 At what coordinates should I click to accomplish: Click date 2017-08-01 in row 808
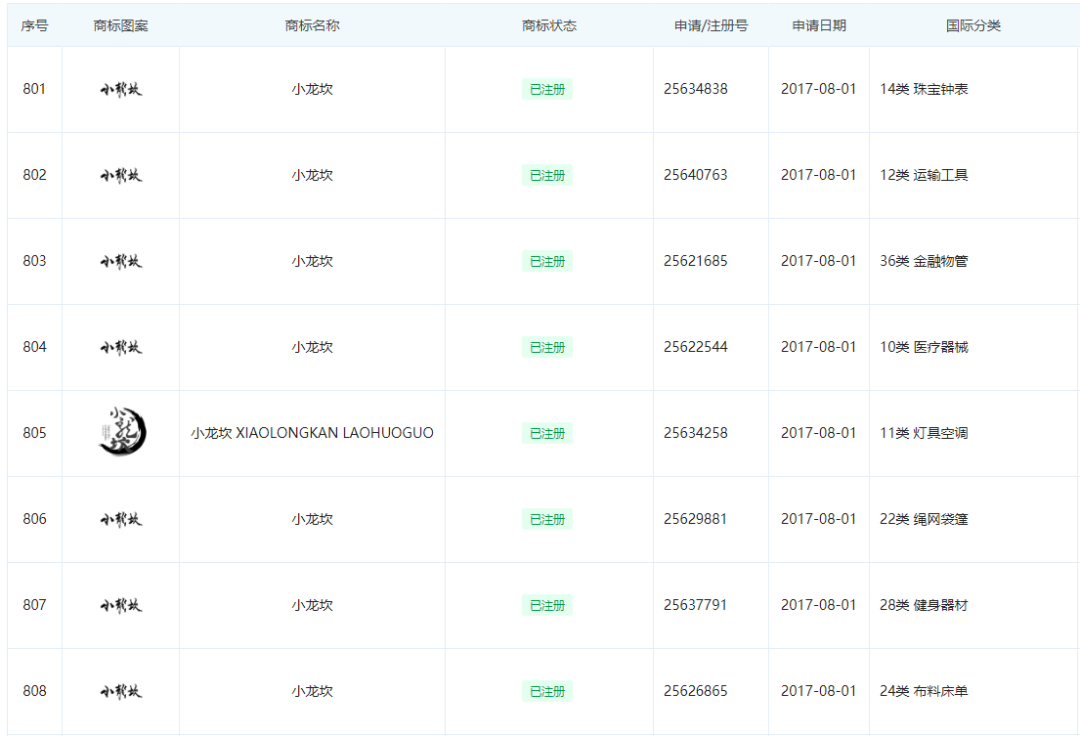point(818,691)
